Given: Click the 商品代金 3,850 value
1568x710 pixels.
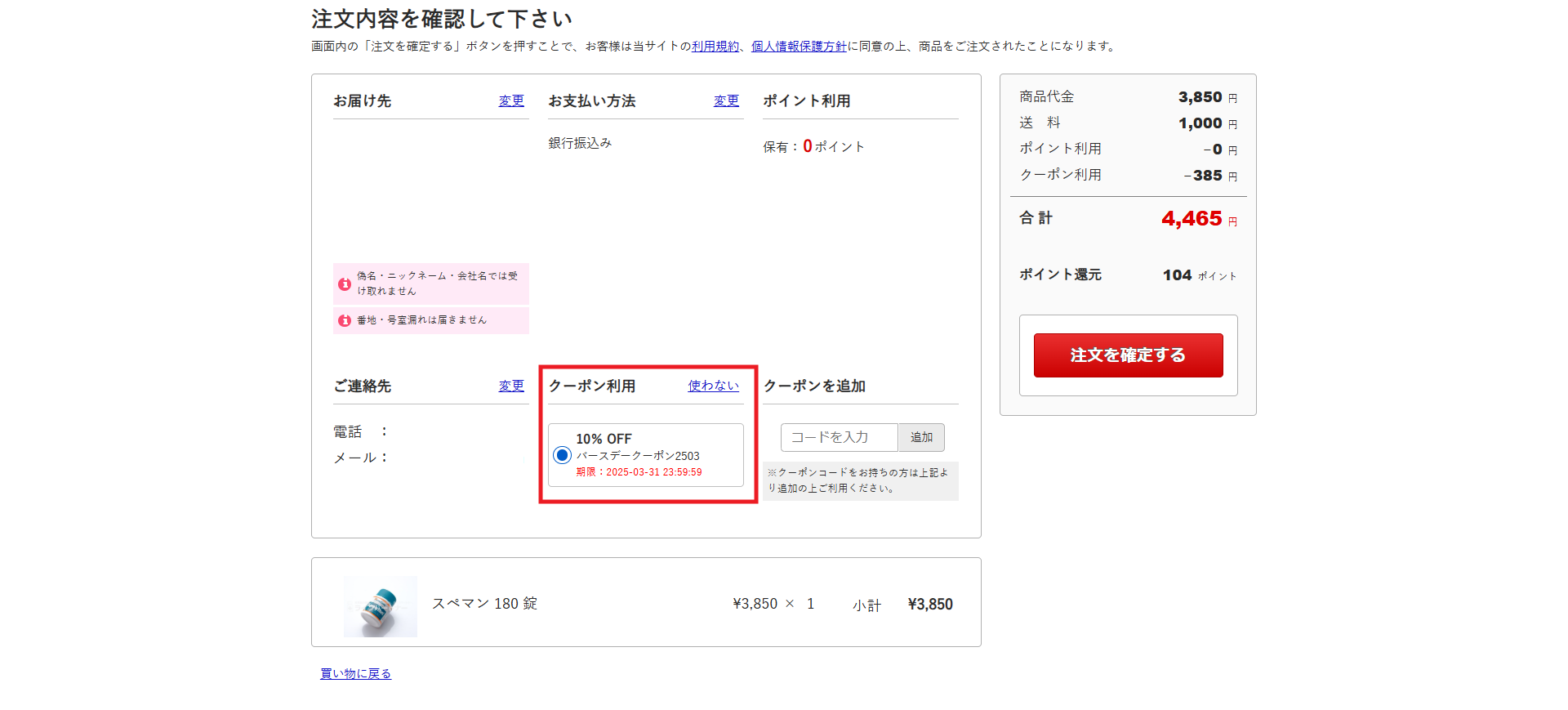Looking at the screenshot, I should tap(1200, 97).
